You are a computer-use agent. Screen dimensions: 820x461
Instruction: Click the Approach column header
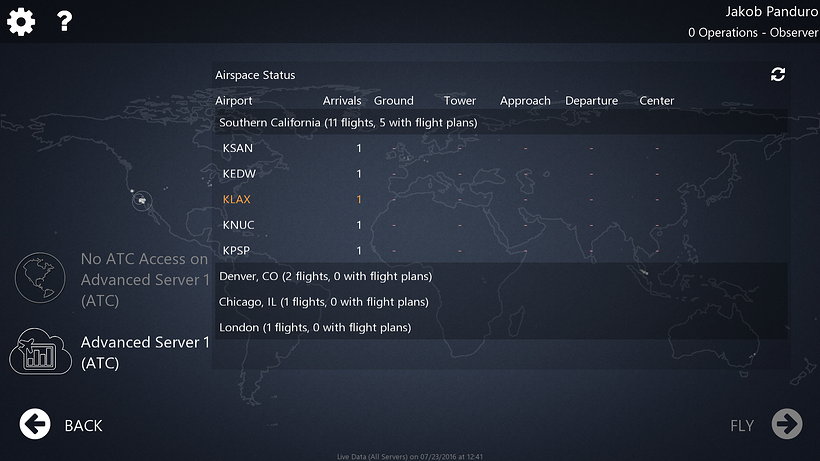click(525, 100)
